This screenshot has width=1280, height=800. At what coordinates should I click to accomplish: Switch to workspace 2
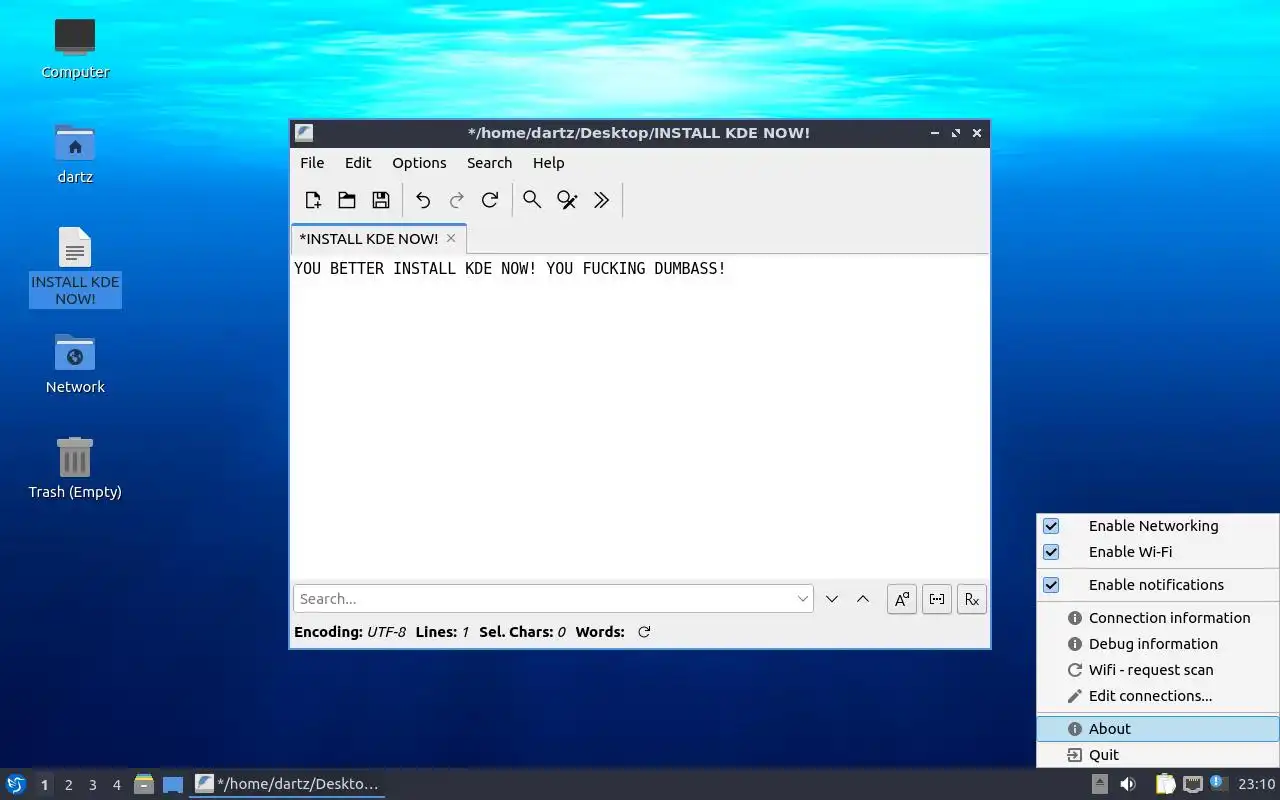pos(68,785)
